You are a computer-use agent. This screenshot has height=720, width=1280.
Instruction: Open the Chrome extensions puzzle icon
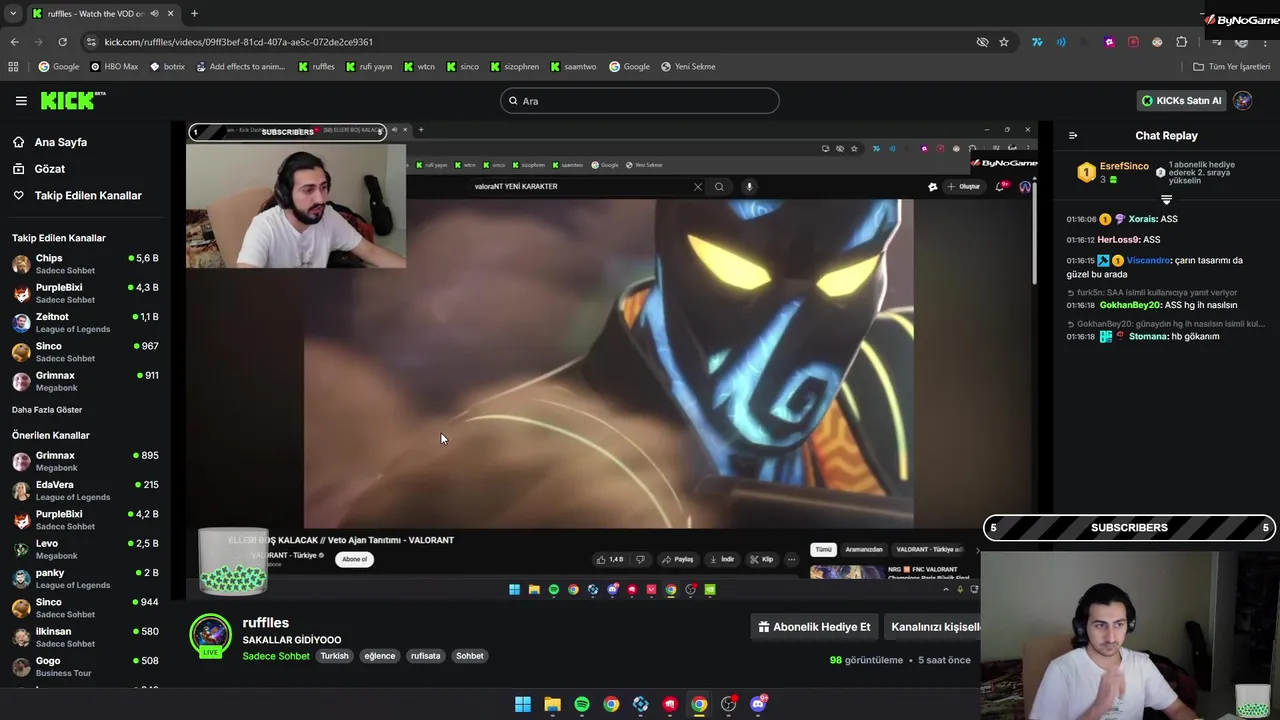click(x=1182, y=42)
